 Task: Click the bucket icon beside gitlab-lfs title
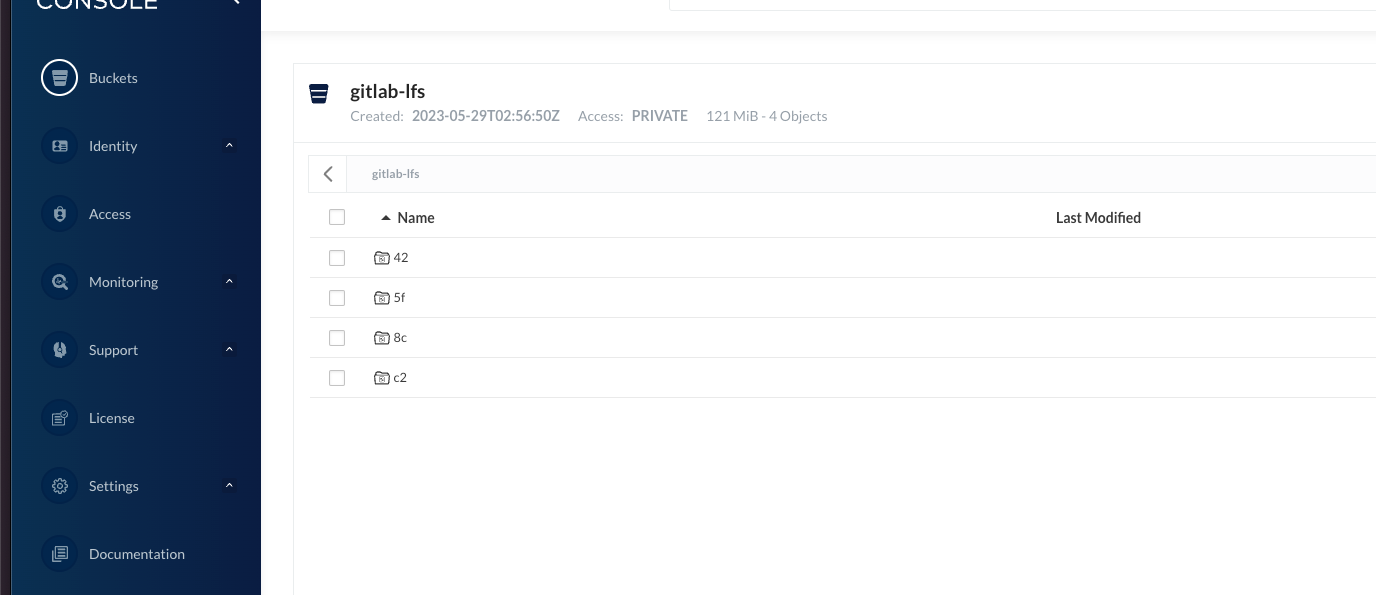(319, 94)
